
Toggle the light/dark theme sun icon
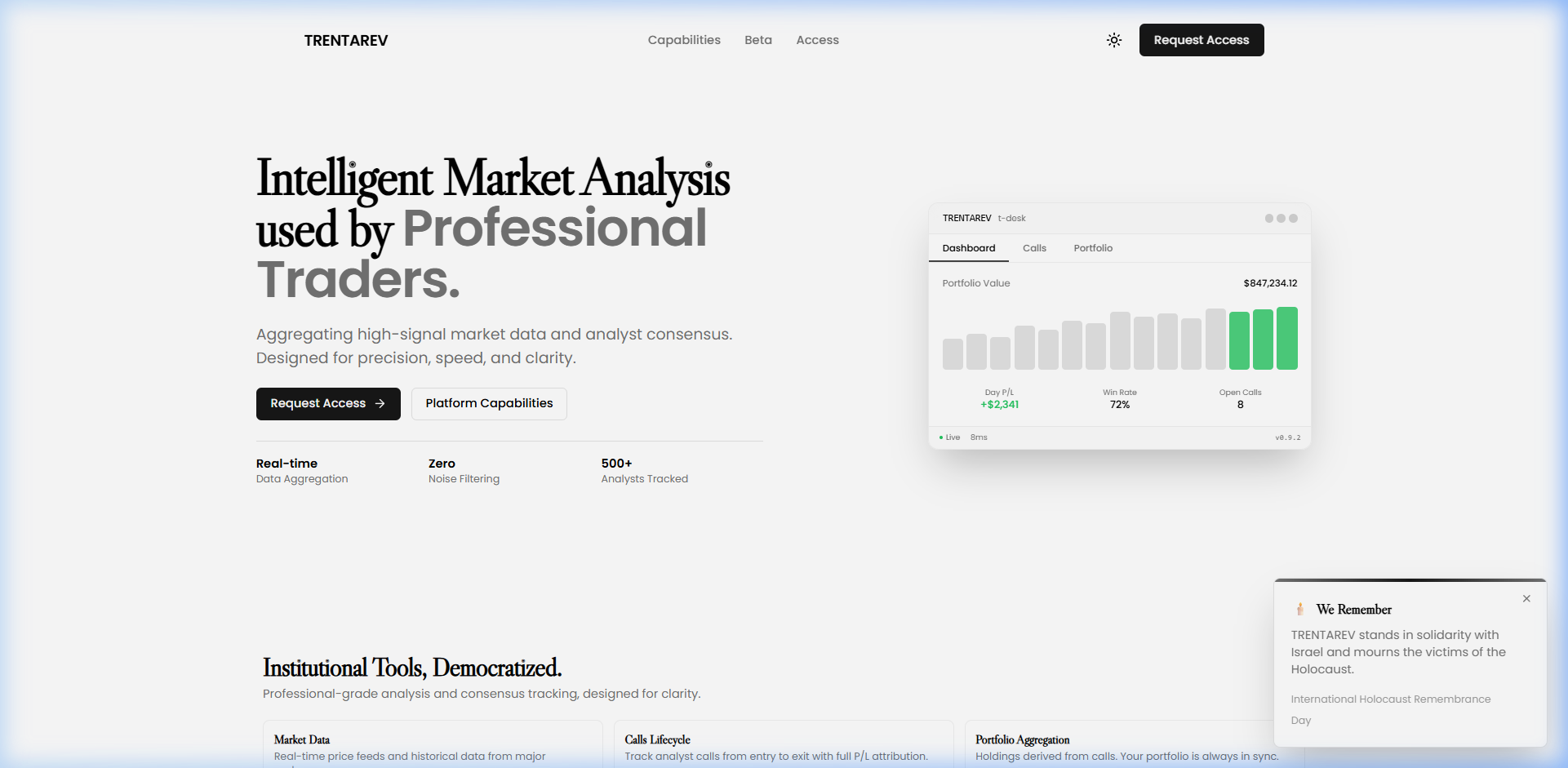tap(1114, 40)
